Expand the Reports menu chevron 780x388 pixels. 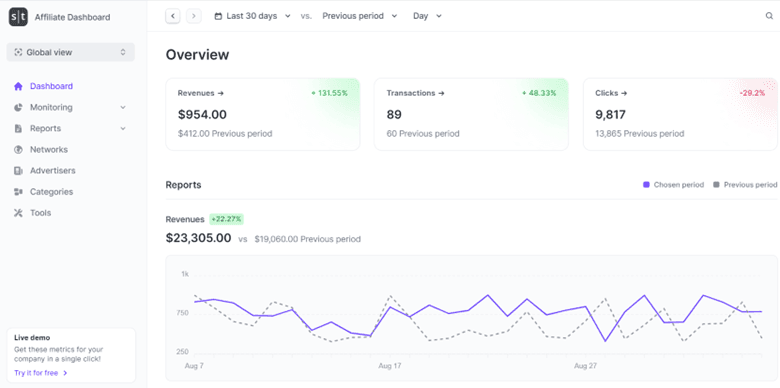[123, 128]
